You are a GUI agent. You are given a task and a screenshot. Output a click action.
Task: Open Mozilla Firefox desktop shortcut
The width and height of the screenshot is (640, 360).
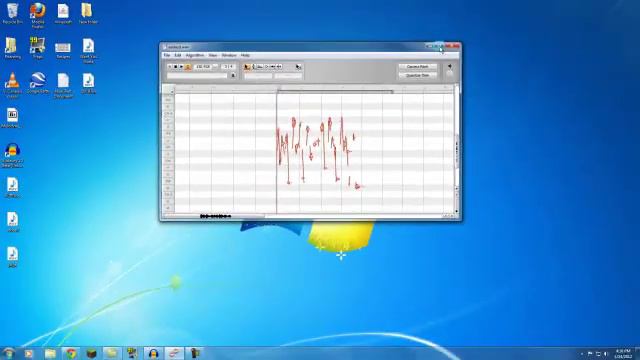coord(38,15)
